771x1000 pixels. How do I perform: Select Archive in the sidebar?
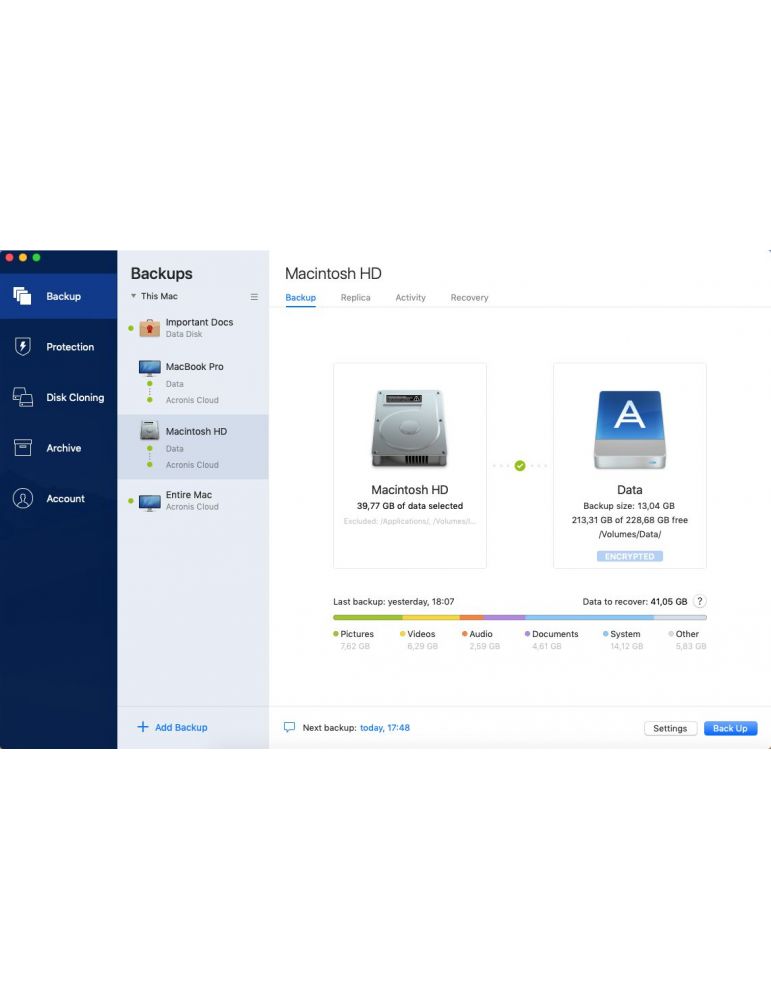point(58,448)
